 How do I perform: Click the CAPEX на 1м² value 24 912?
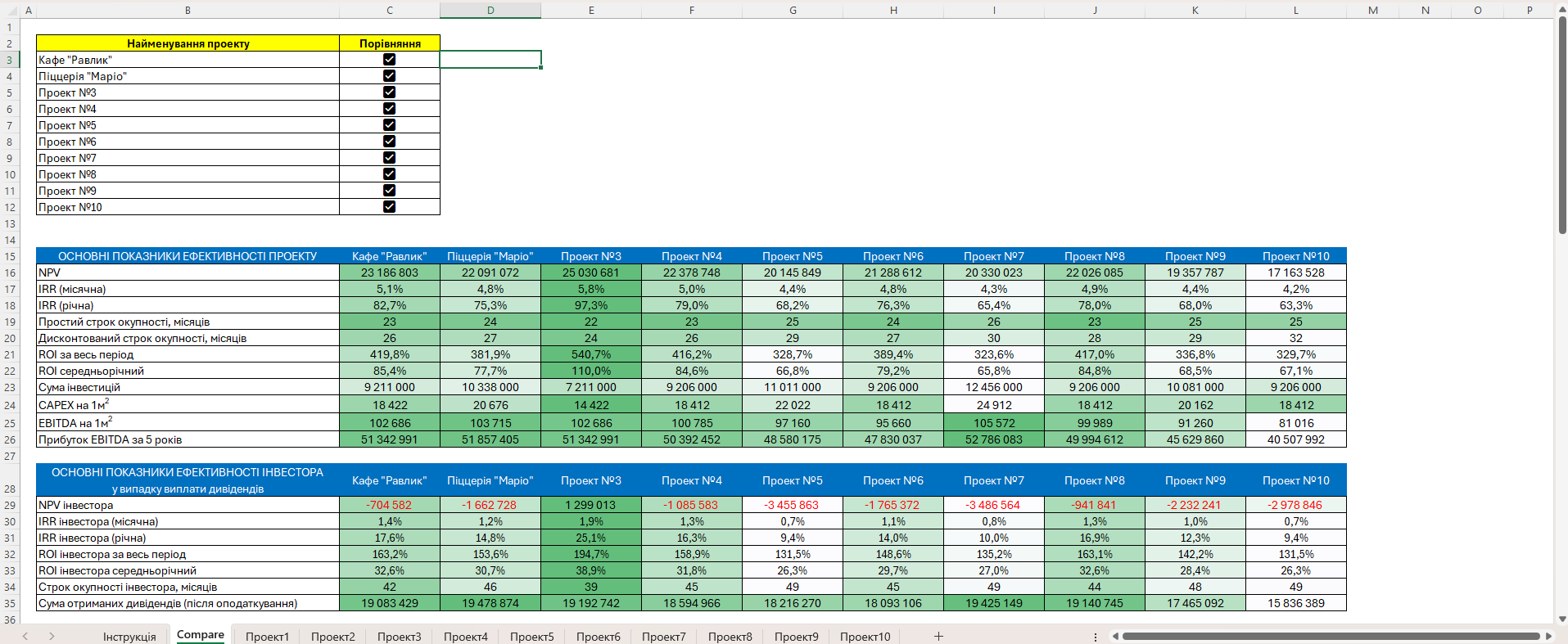994,404
